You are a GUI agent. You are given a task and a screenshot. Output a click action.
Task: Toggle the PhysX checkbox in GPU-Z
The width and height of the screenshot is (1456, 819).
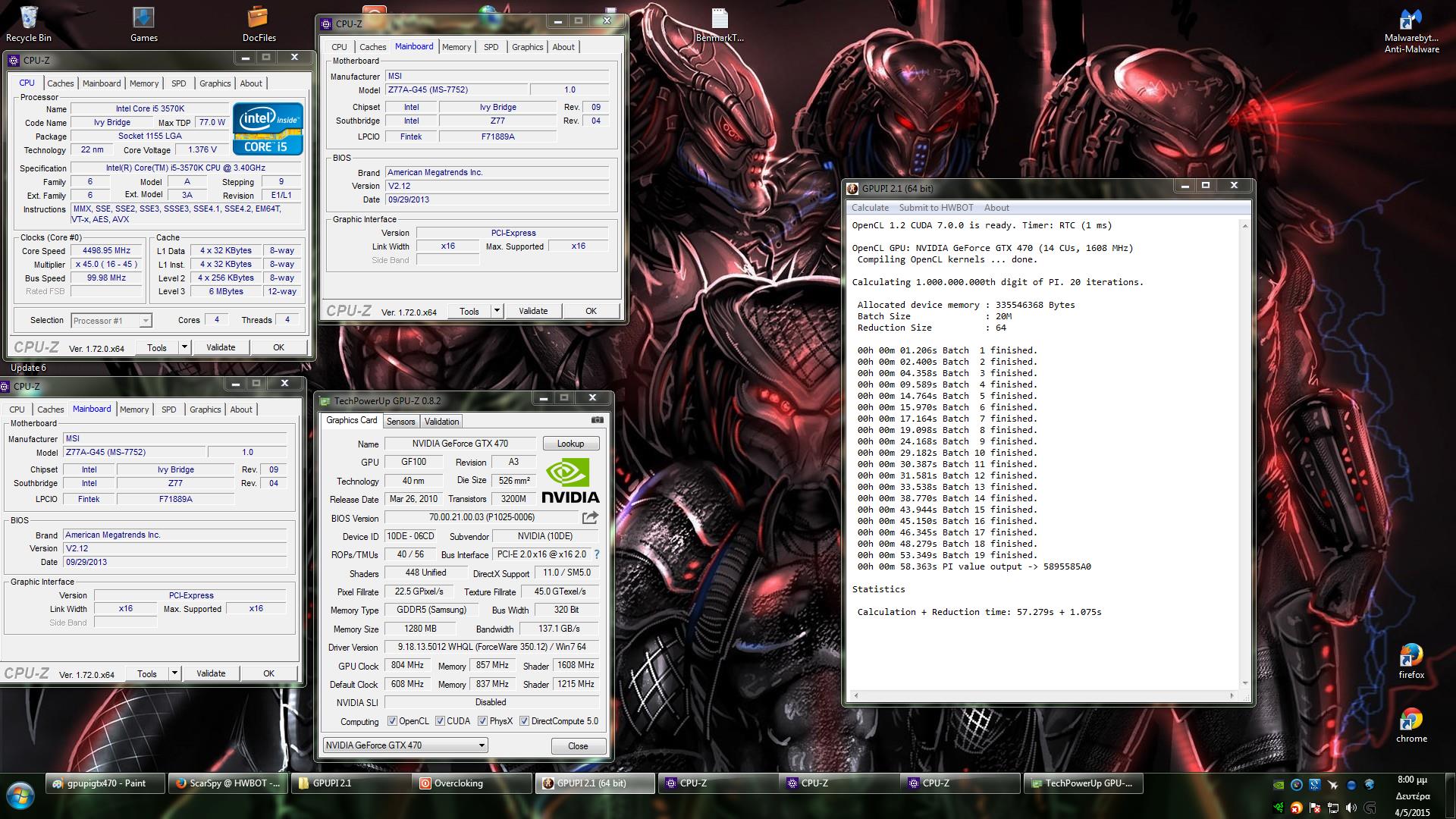(x=482, y=721)
